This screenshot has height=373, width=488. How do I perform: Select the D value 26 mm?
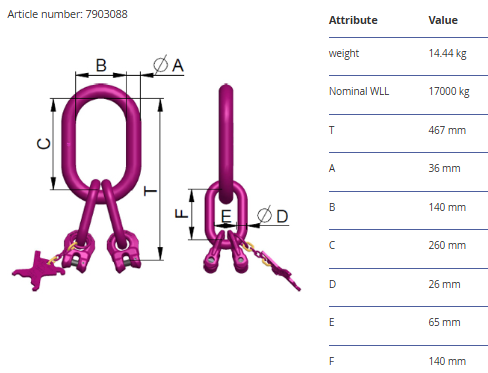pos(444,284)
